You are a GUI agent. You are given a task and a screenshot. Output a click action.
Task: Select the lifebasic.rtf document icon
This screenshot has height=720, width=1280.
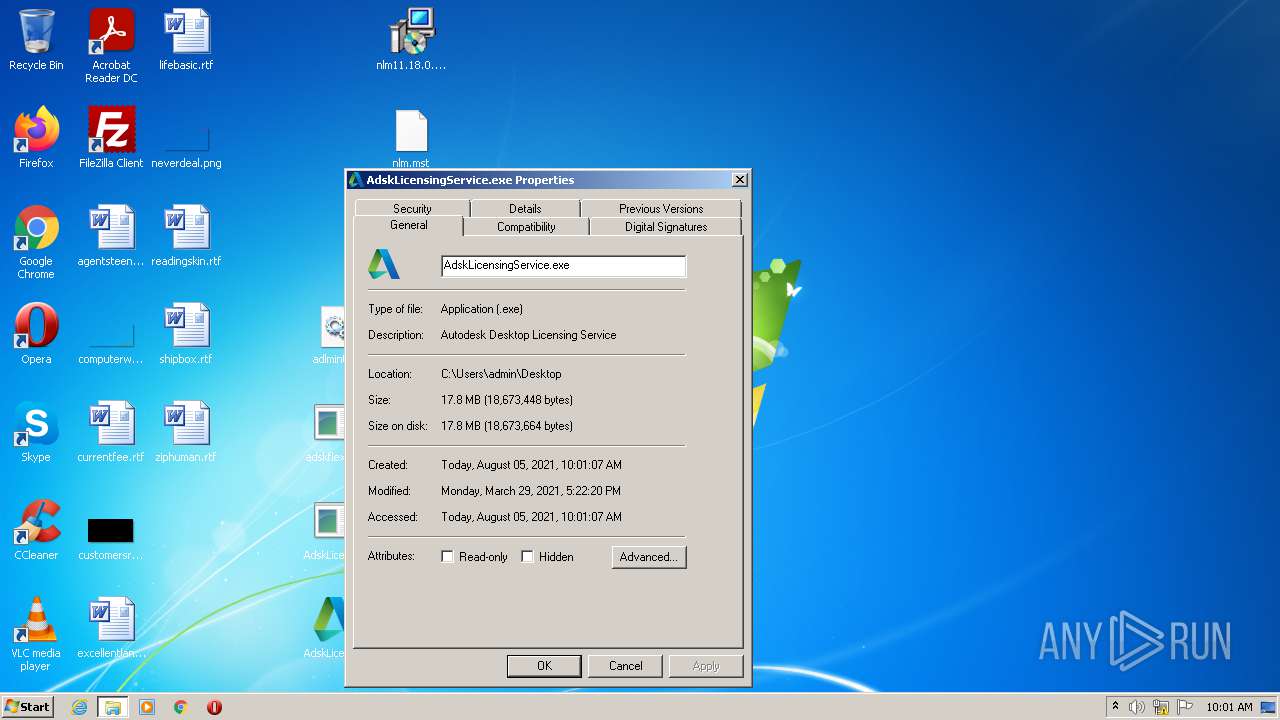[x=186, y=40]
